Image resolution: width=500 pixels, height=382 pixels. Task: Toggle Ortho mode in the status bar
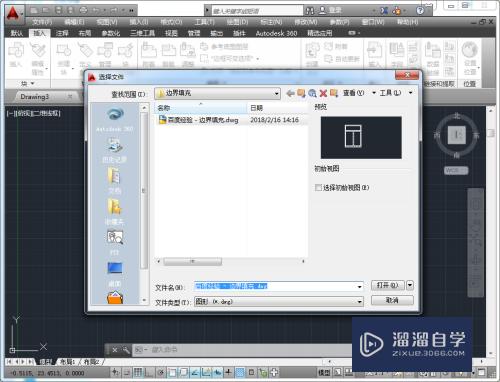(x=149, y=372)
